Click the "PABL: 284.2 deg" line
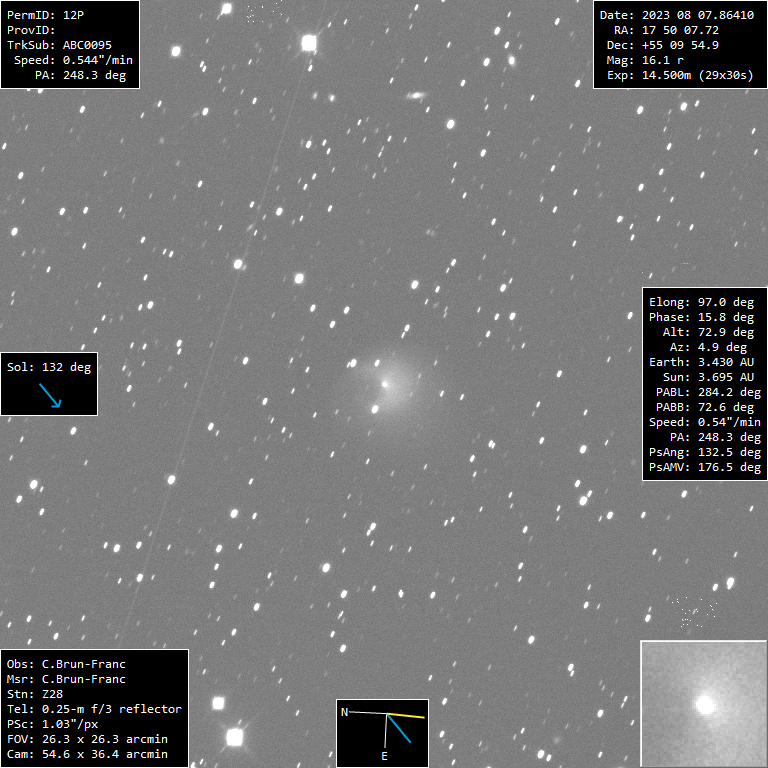The image size is (768, 768). (x=708, y=392)
